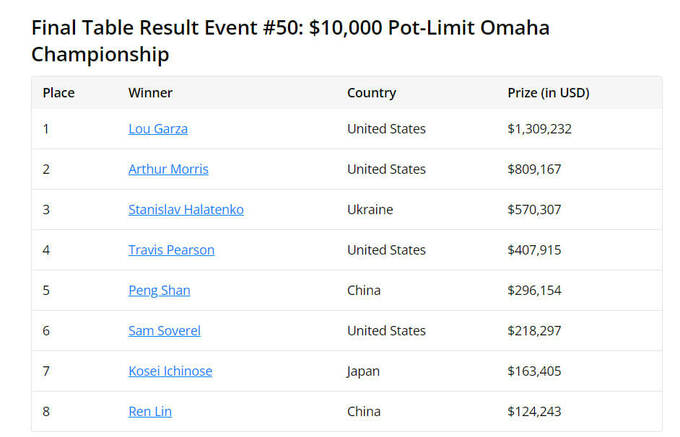
Task: Select the Peng Shan link
Action: pyautogui.click(x=159, y=290)
